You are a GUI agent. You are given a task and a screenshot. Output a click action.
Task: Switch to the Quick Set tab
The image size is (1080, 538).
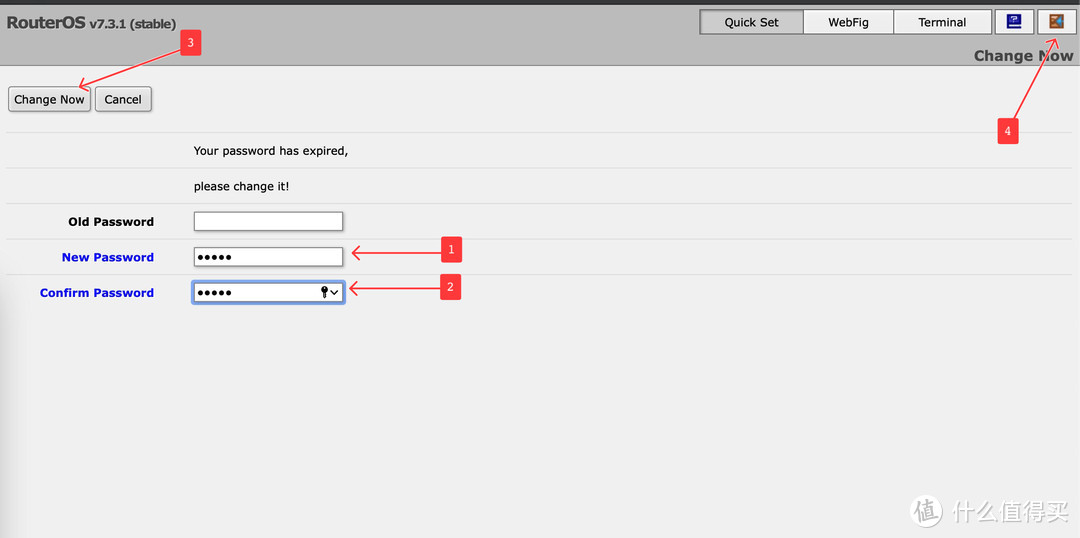pyautogui.click(x=751, y=22)
